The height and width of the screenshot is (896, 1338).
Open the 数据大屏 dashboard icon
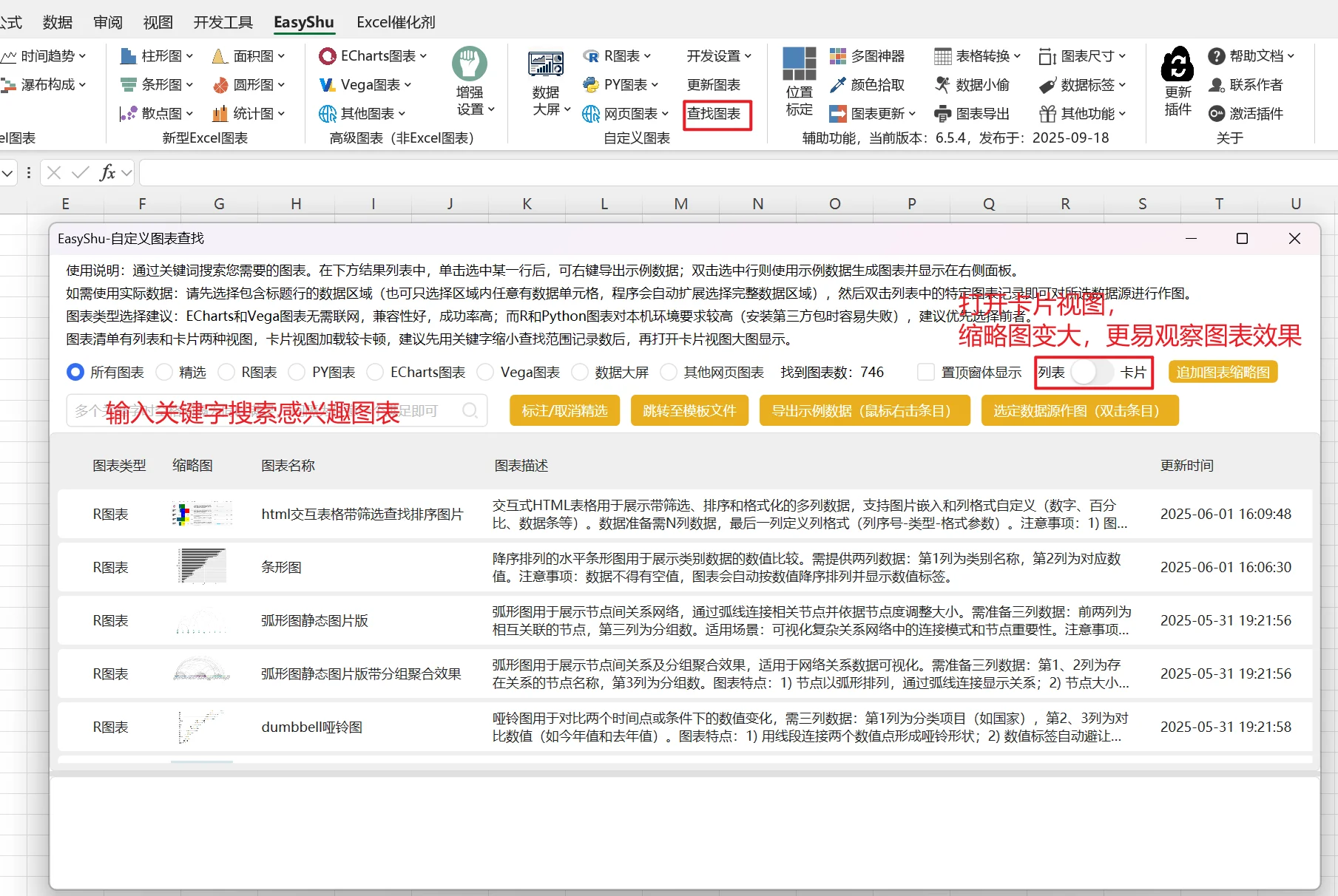pyautogui.click(x=546, y=64)
